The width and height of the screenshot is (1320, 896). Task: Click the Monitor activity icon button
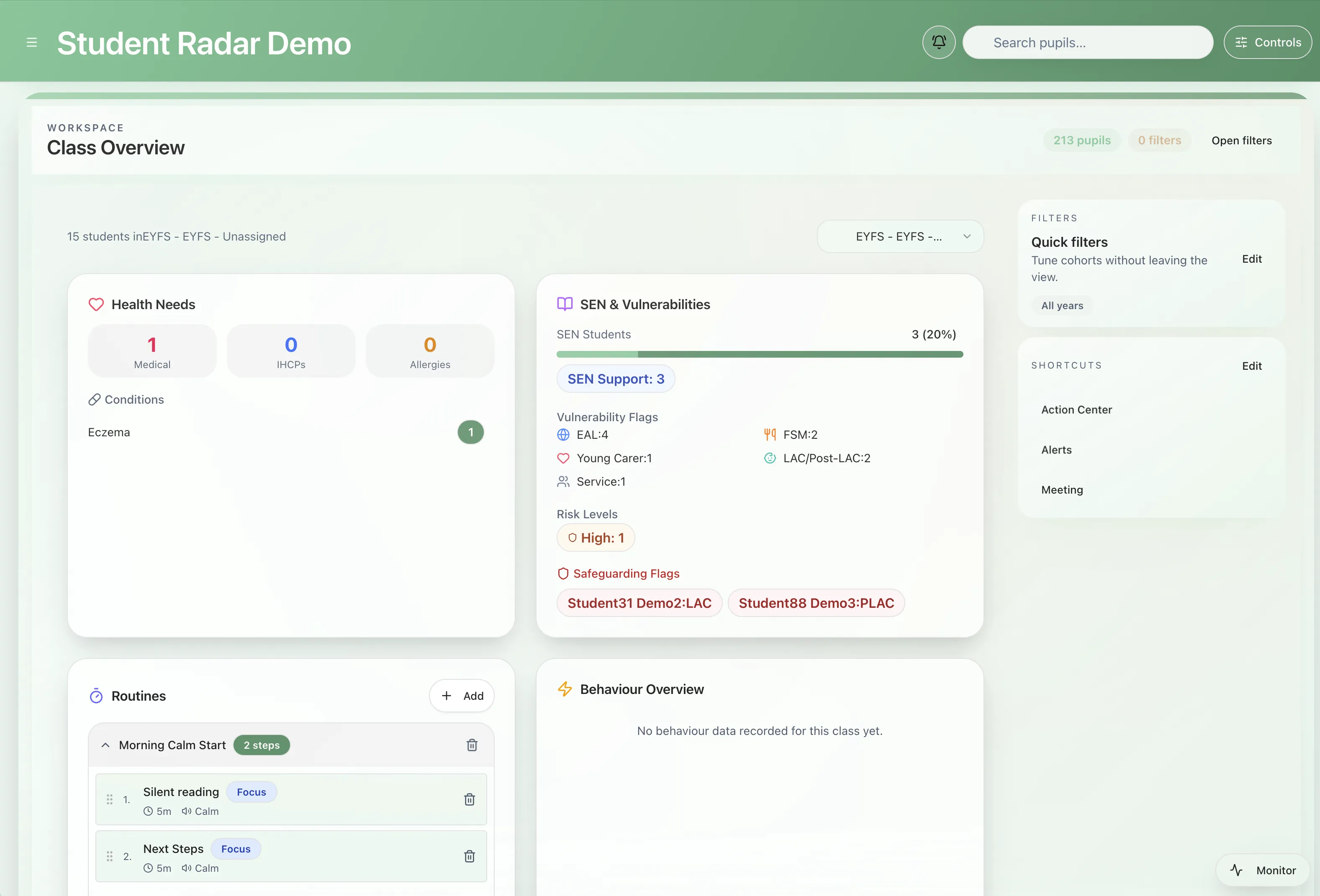point(1263,870)
